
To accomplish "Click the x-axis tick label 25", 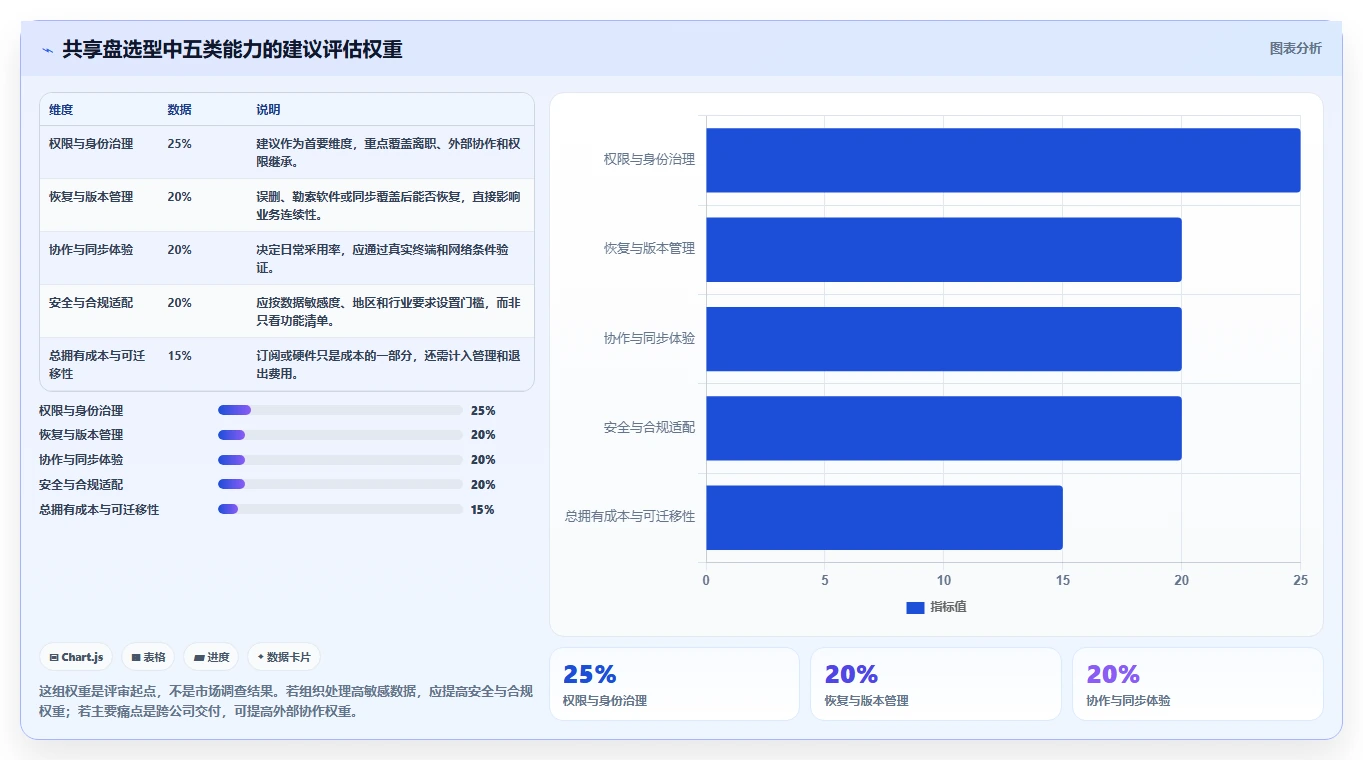I will click(x=1300, y=580).
